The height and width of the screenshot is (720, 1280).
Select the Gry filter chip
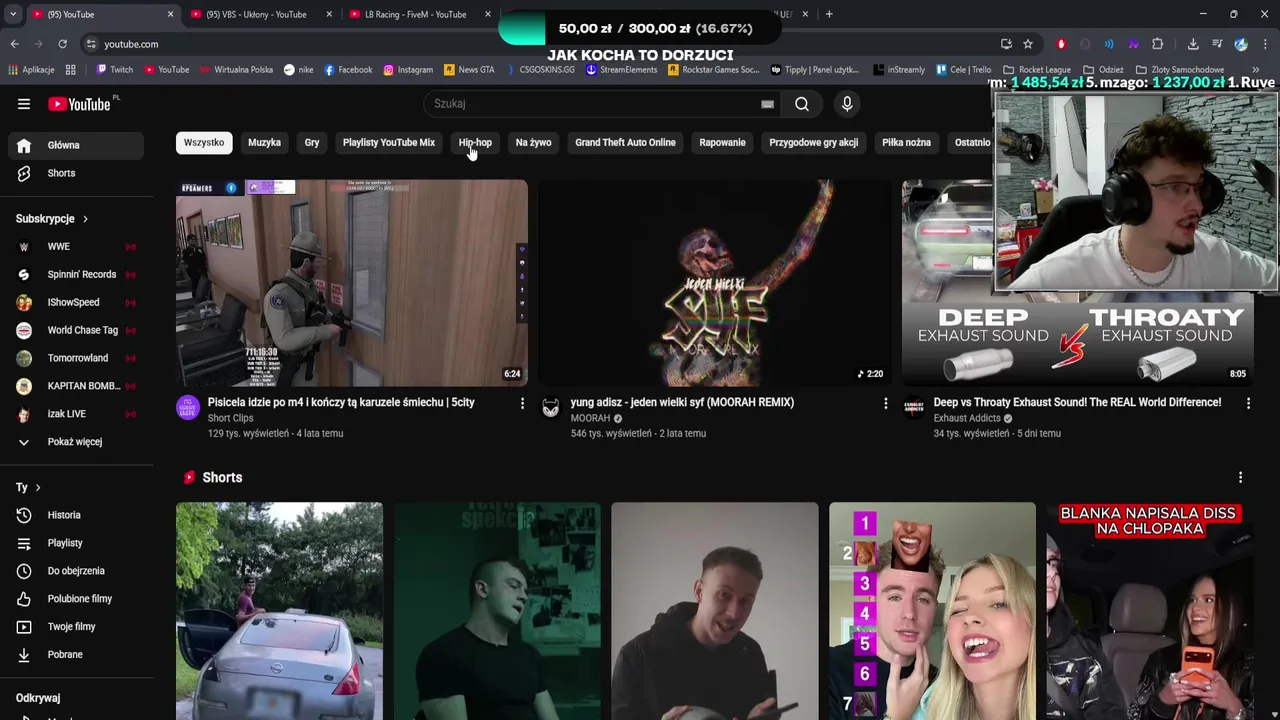(312, 142)
